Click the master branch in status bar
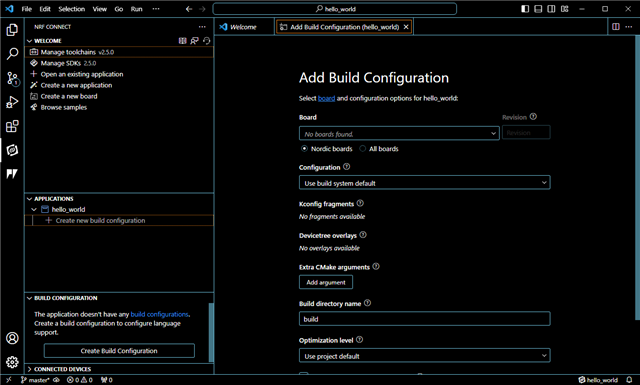Screen dimensions: 640x385 coord(35,380)
